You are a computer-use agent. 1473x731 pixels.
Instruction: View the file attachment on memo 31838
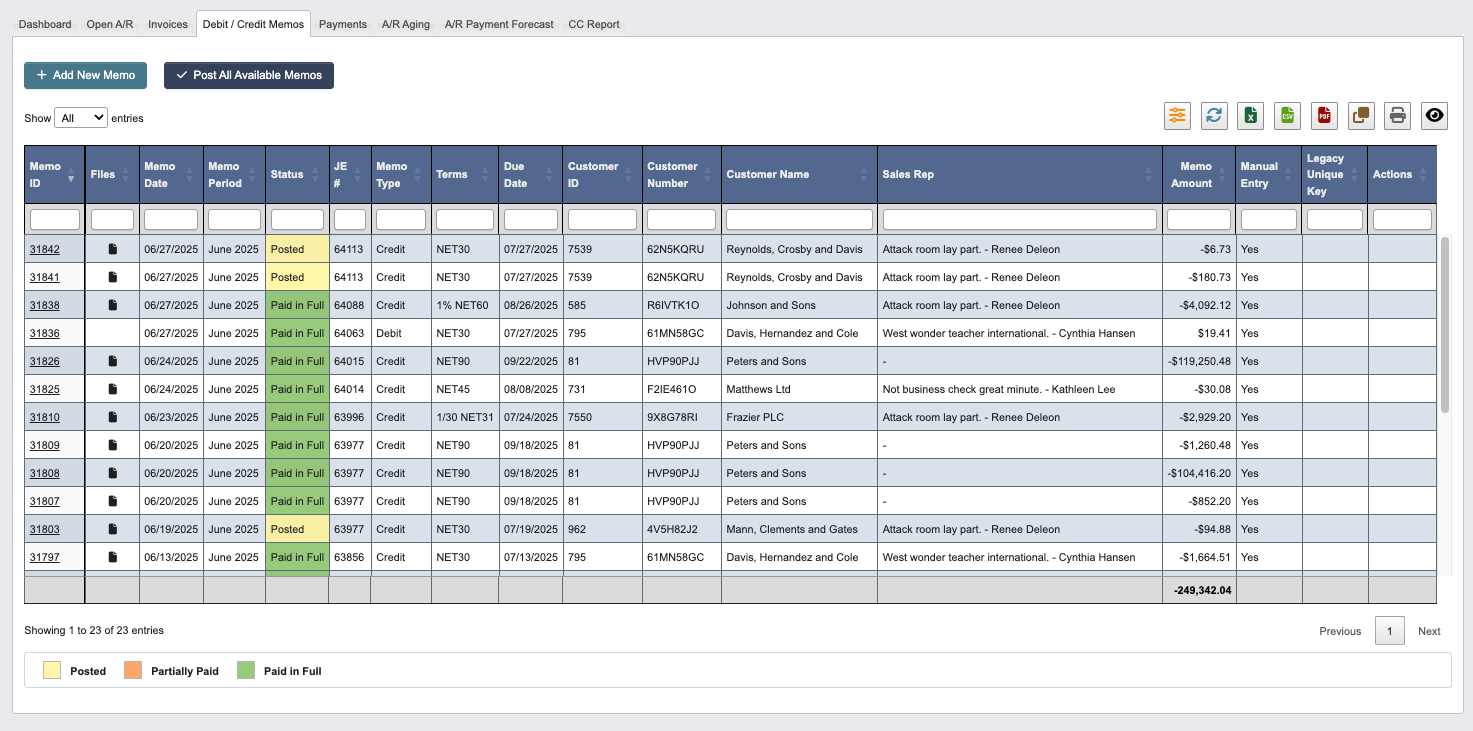pyautogui.click(x=111, y=305)
